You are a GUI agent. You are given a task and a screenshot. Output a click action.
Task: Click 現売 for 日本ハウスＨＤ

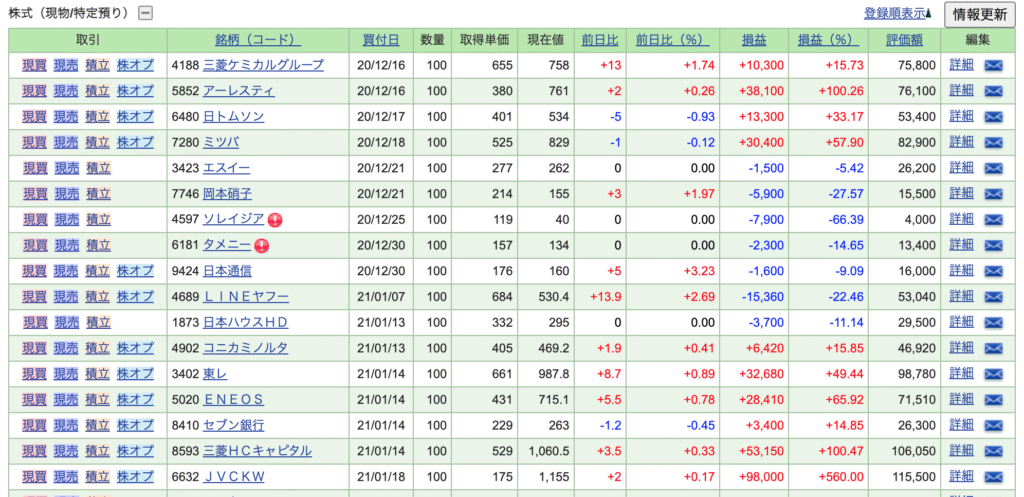(65, 323)
